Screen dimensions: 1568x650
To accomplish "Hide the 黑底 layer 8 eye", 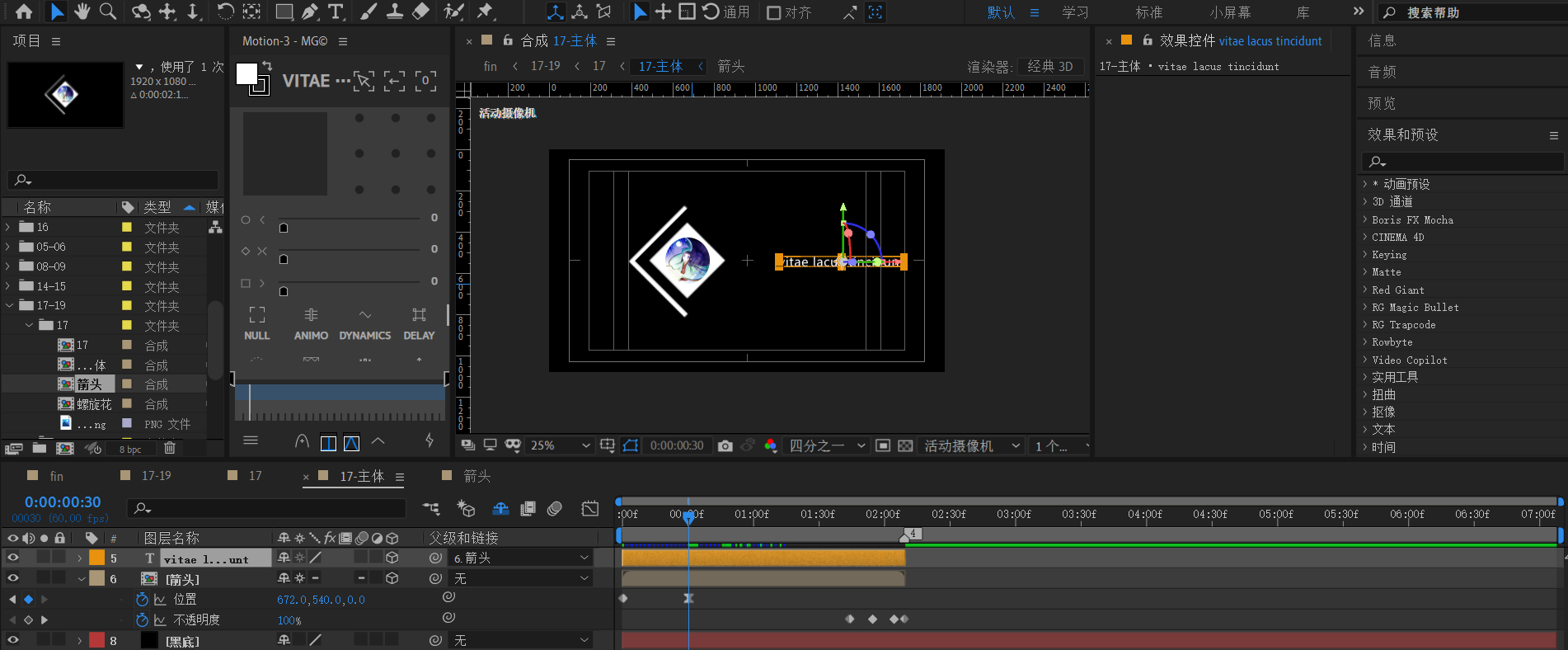I will point(12,639).
